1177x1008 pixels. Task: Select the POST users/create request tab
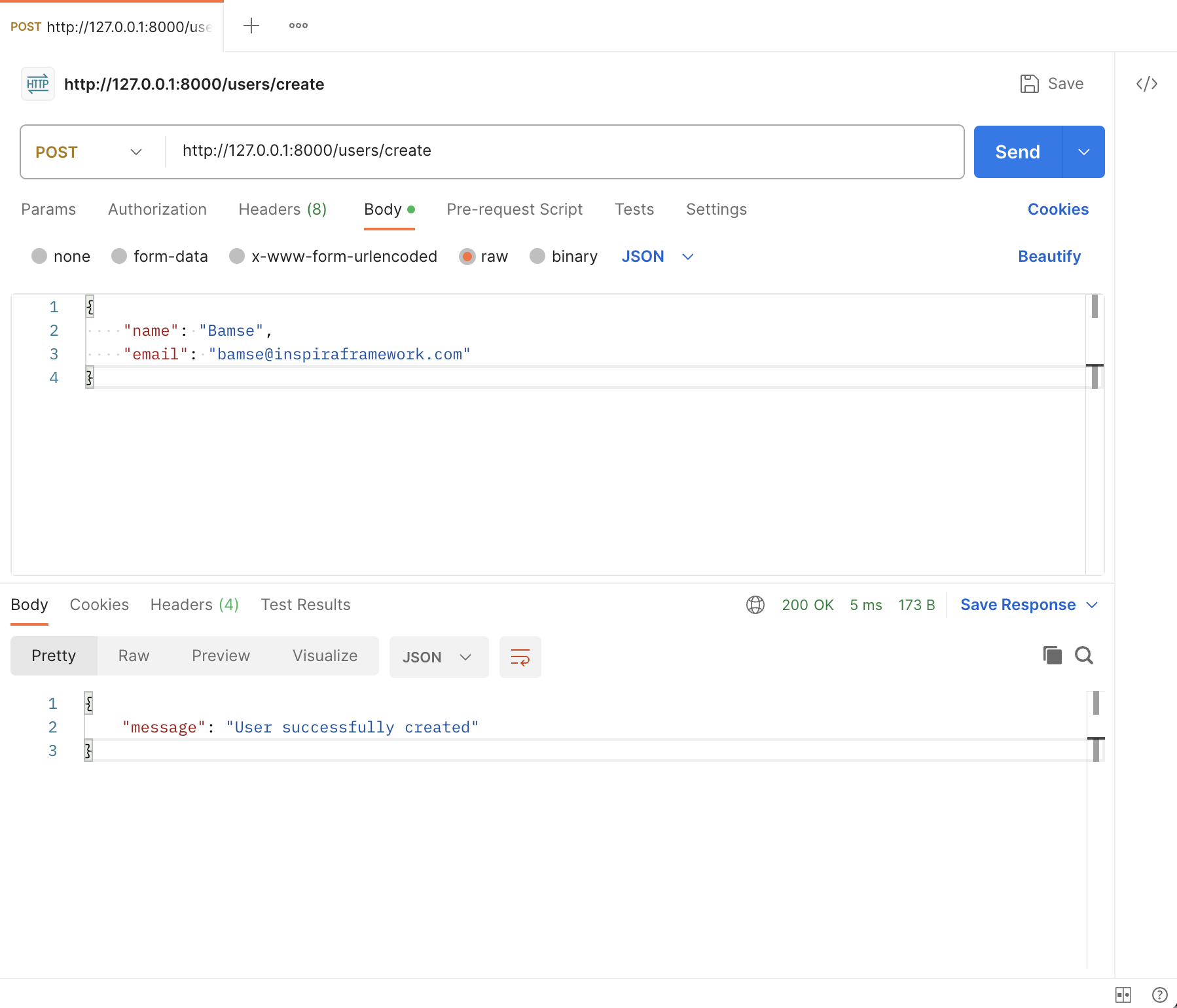pyautogui.click(x=111, y=26)
